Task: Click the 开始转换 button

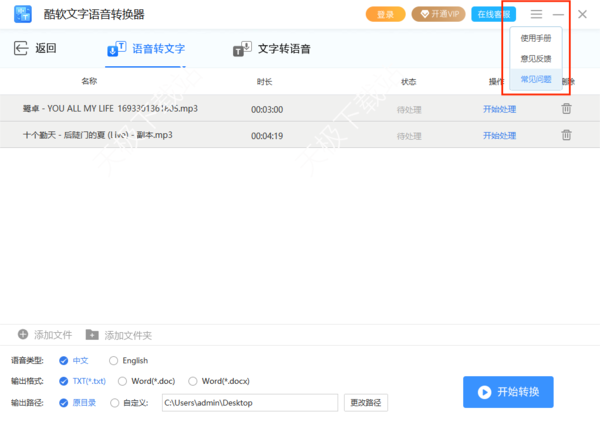Action: [508, 392]
